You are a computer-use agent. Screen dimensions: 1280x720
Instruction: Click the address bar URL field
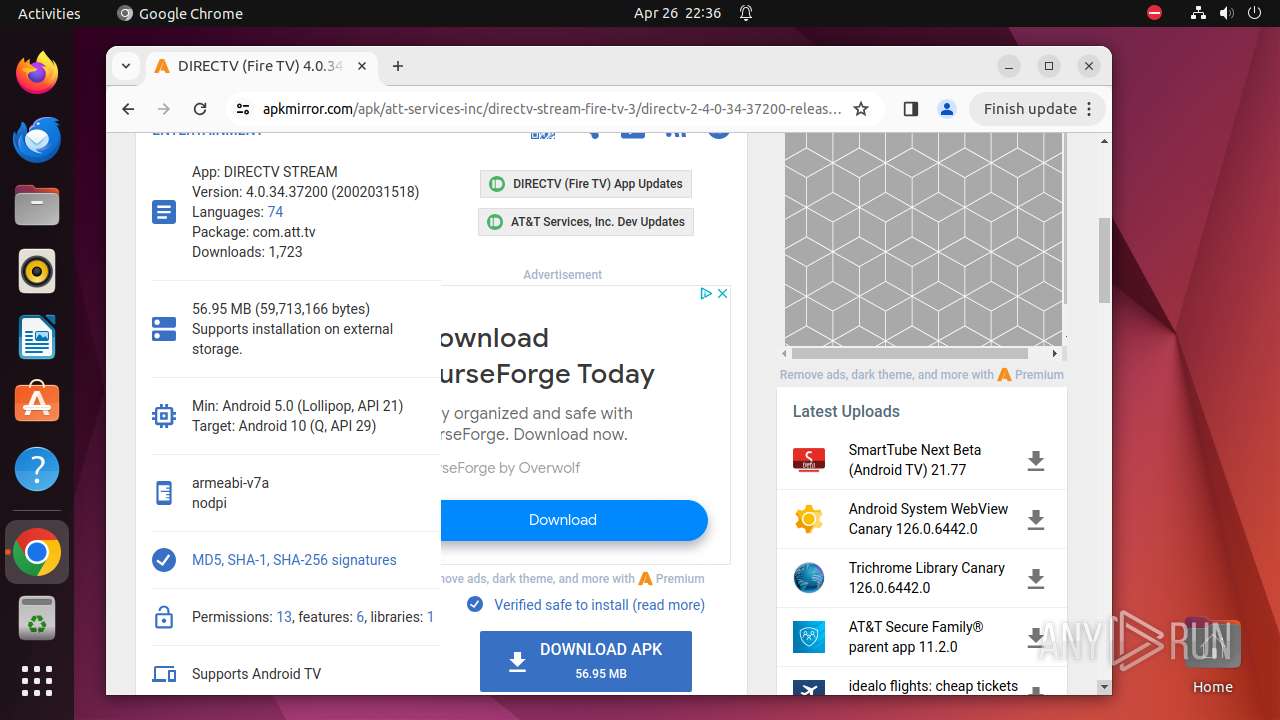click(552, 109)
